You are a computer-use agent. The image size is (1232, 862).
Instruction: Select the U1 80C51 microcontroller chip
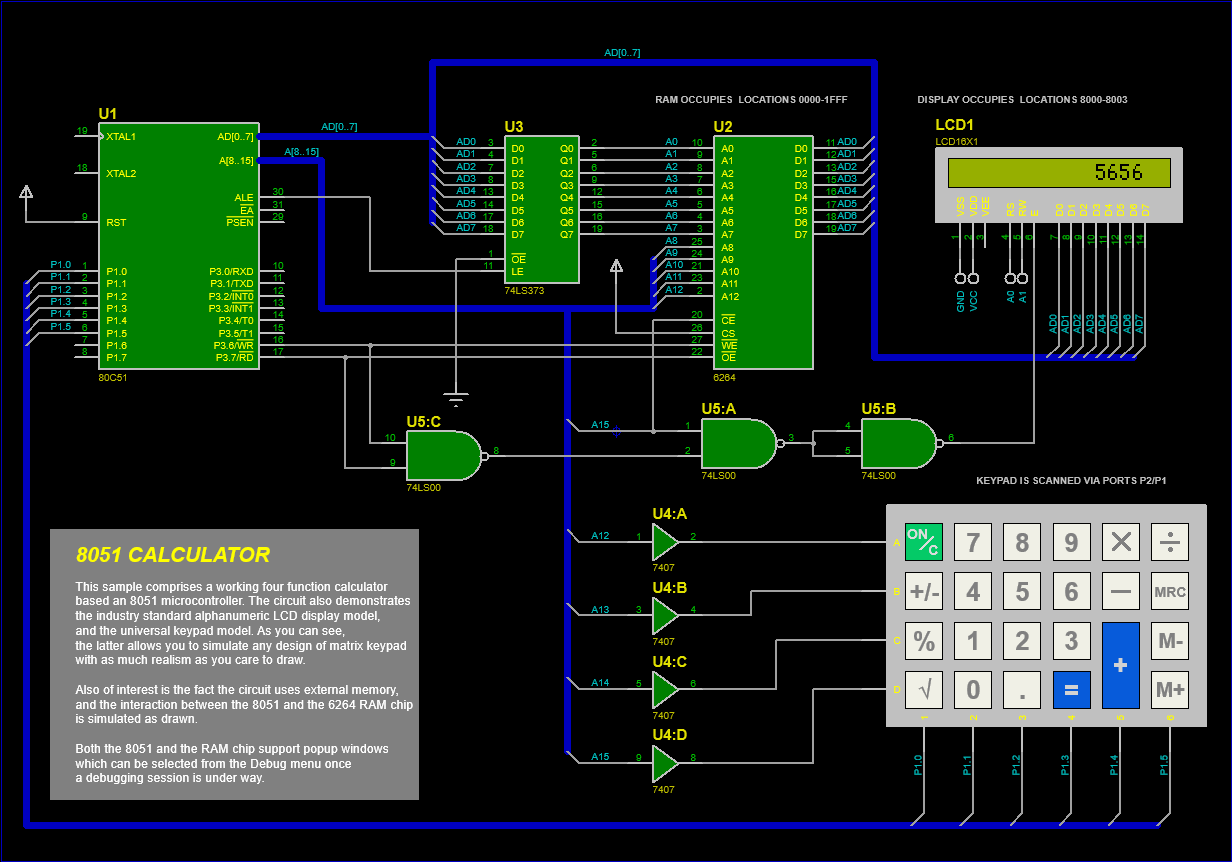pos(178,246)
